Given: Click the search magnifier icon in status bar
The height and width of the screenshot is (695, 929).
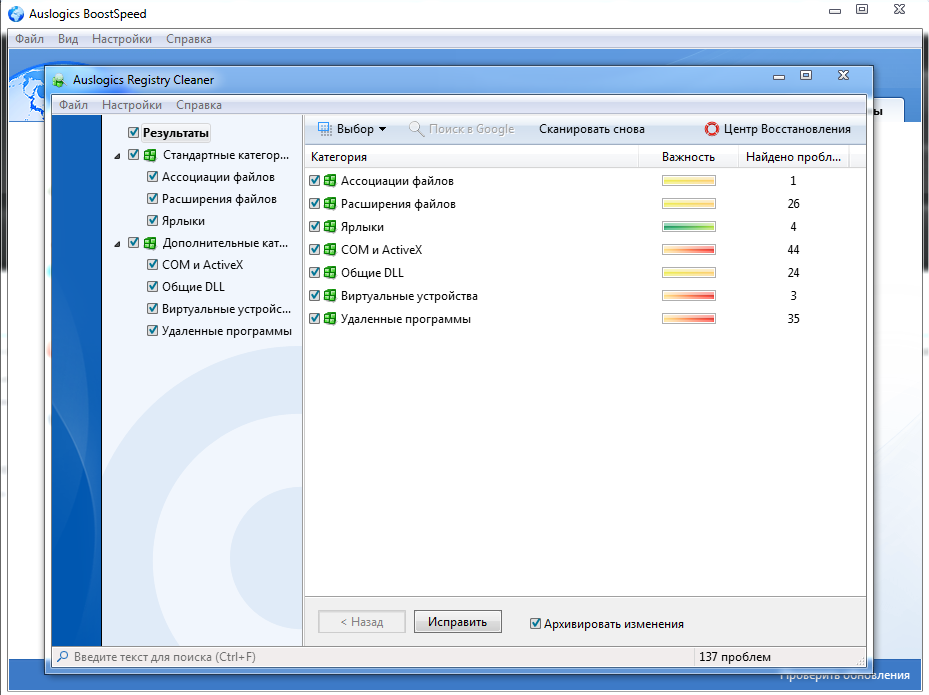Looking at the screenshot, I should (x=62, y=656).
